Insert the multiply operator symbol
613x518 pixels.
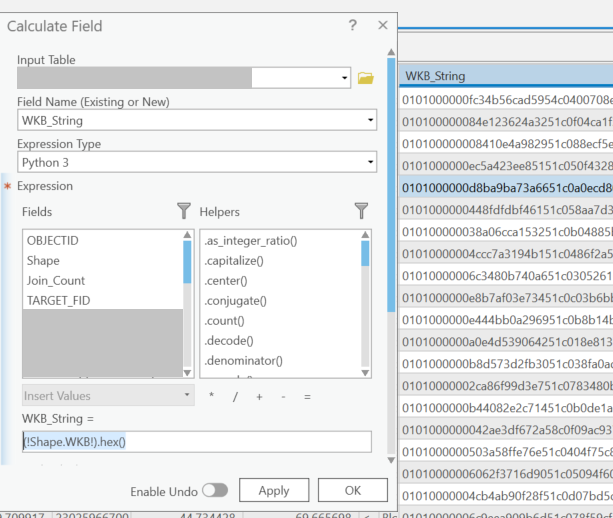coord(211,397)
